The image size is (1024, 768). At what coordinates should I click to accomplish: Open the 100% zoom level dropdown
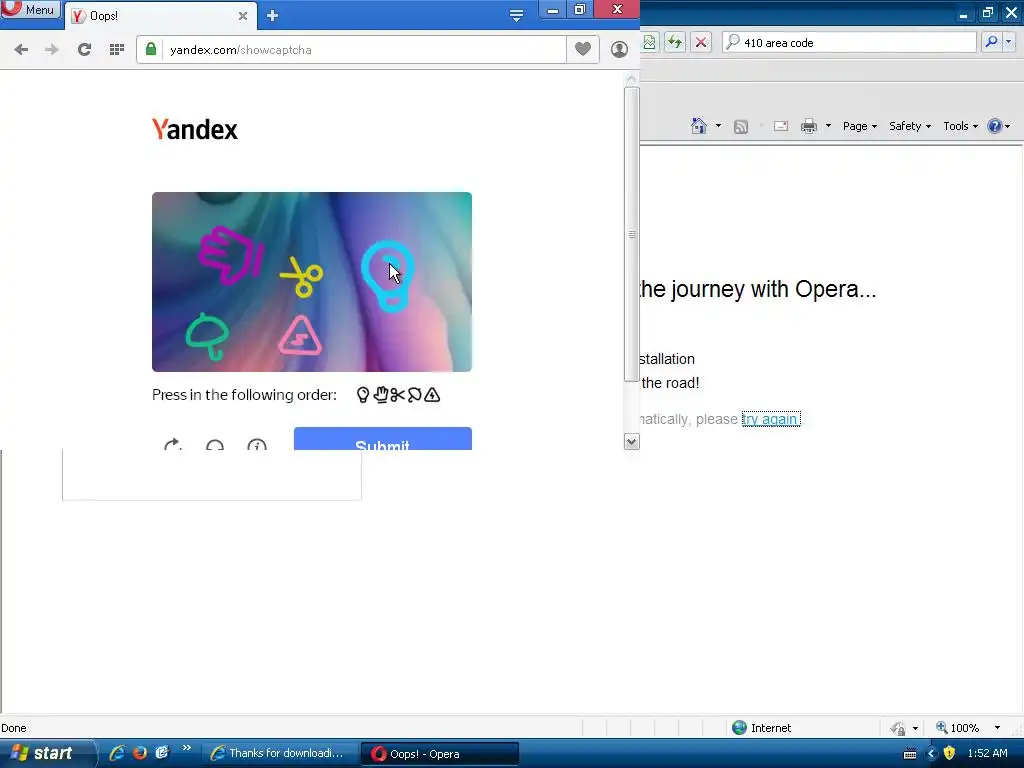(997, 728)
